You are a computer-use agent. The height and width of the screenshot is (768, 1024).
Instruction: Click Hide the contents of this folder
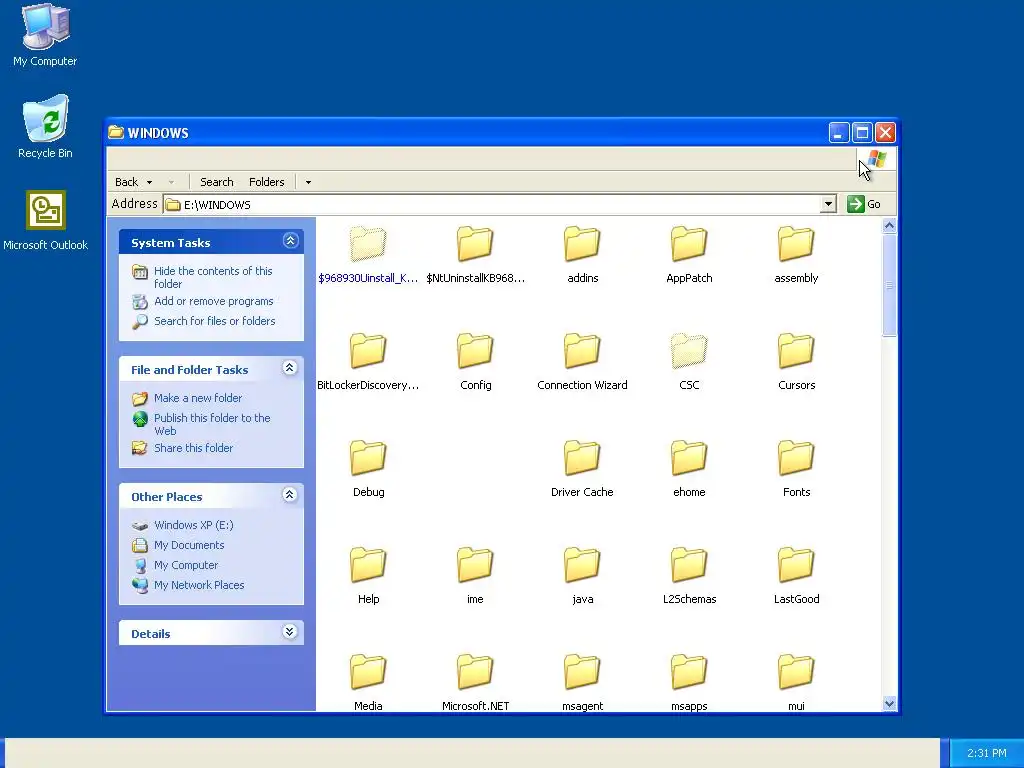click(213, 277)
